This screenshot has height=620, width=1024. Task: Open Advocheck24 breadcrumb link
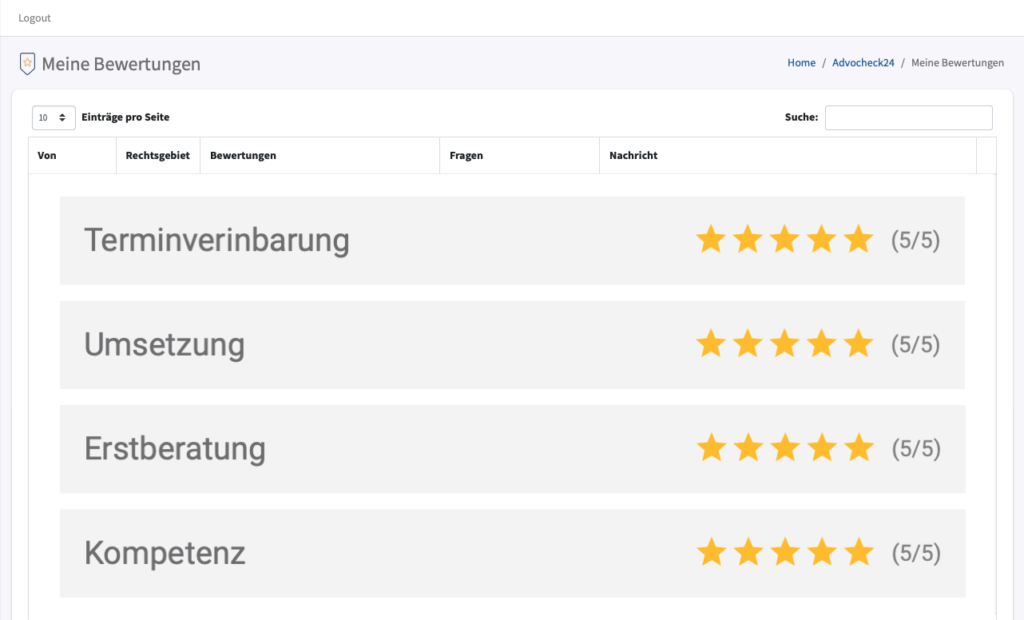pyautogui.click(x=863, y=63)
